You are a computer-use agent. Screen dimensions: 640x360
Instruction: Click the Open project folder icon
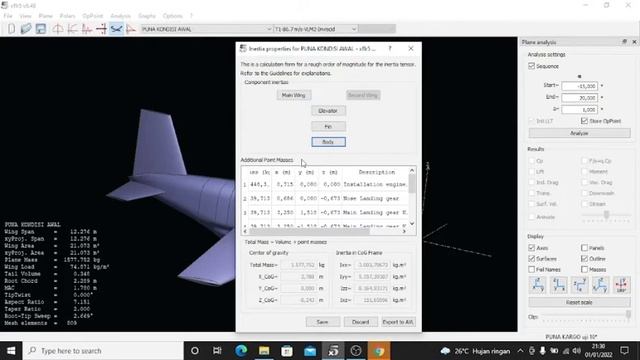(x=26, y=29)
